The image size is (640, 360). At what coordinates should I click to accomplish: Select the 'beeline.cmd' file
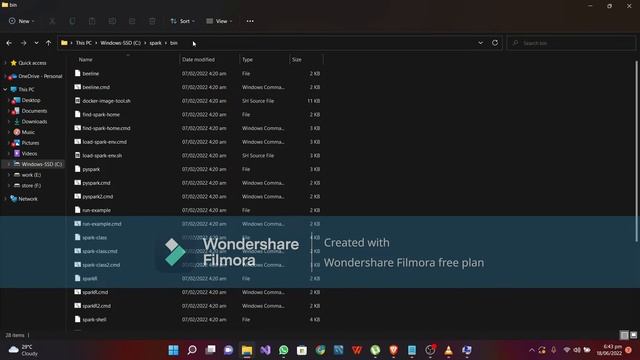coord(96,87)
